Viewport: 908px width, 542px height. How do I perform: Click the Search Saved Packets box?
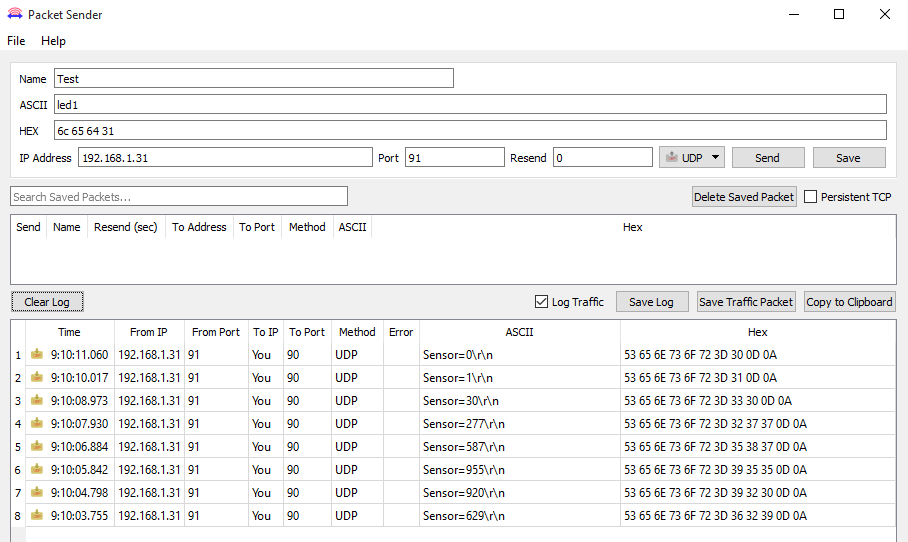(179, 196)
